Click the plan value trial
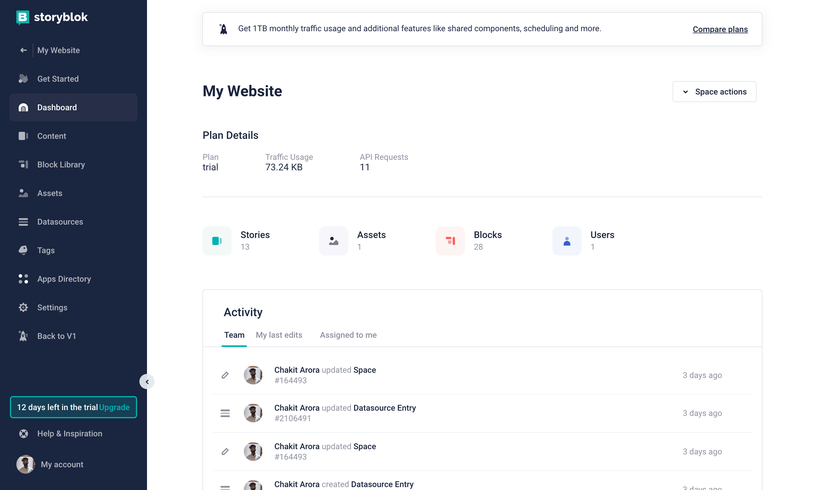The height and width of the screenshot is (490, 840). 210,168
